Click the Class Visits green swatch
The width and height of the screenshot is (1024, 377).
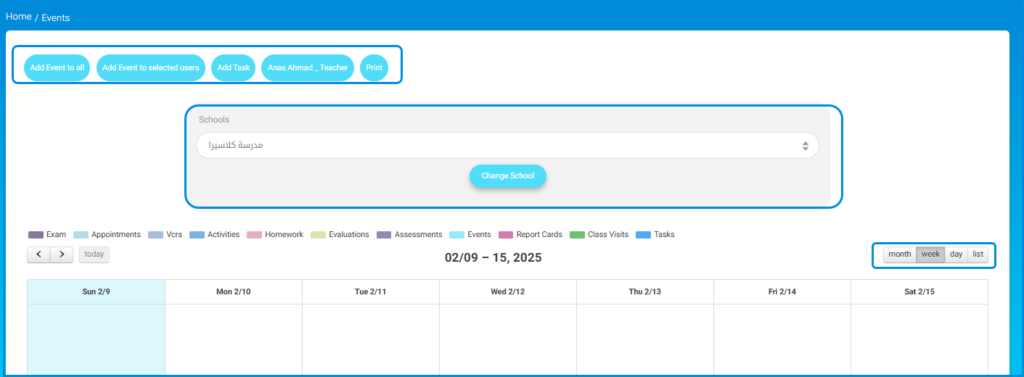click(577, 235)
